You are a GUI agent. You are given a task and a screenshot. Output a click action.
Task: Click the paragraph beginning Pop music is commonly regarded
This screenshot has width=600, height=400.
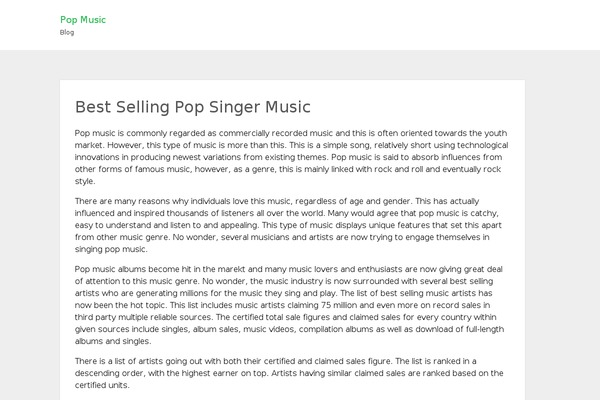(x=292, y=157)
